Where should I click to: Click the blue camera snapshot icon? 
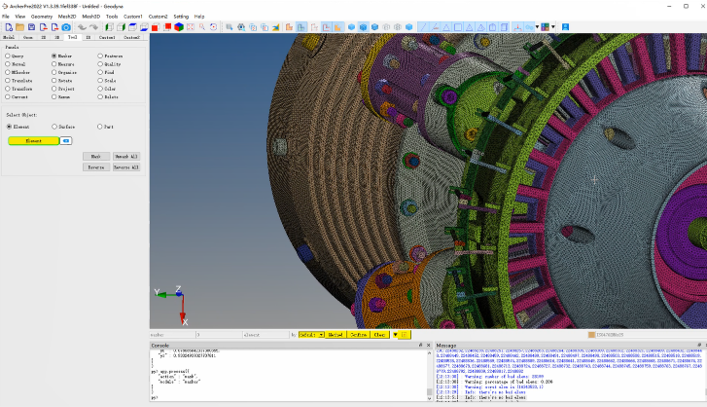point(66,27)
